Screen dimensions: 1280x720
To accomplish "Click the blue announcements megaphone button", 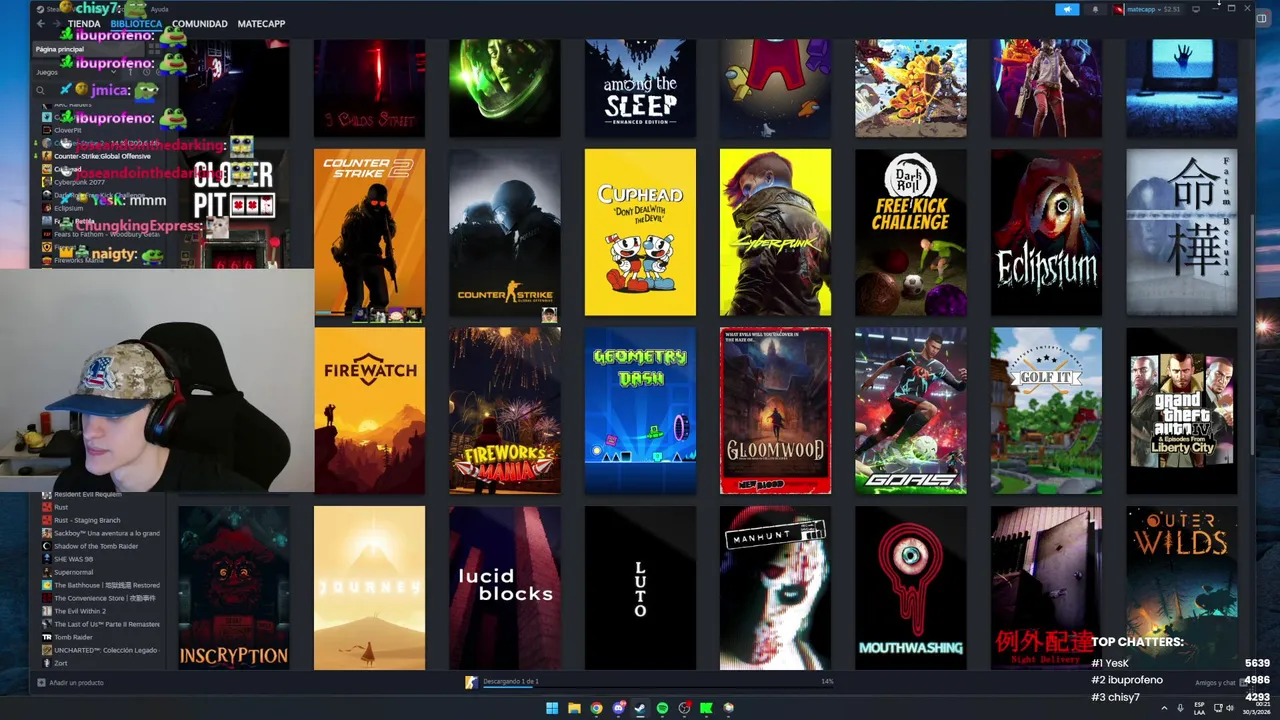I will (x=1067, y=9).
